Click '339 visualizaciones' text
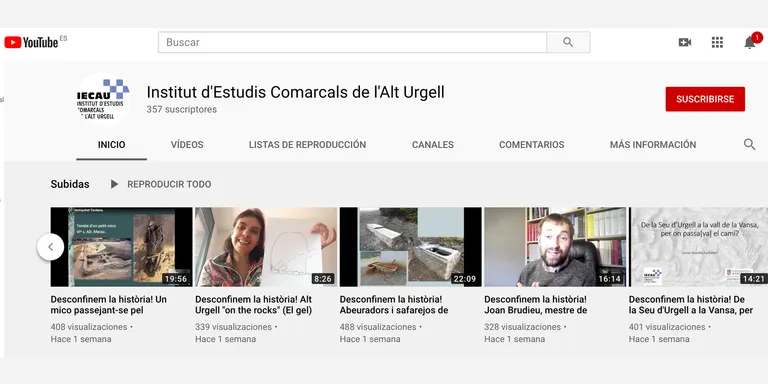The width and height of the screenshot is (768, 384). pyautogui.click(x=233, y=327)
